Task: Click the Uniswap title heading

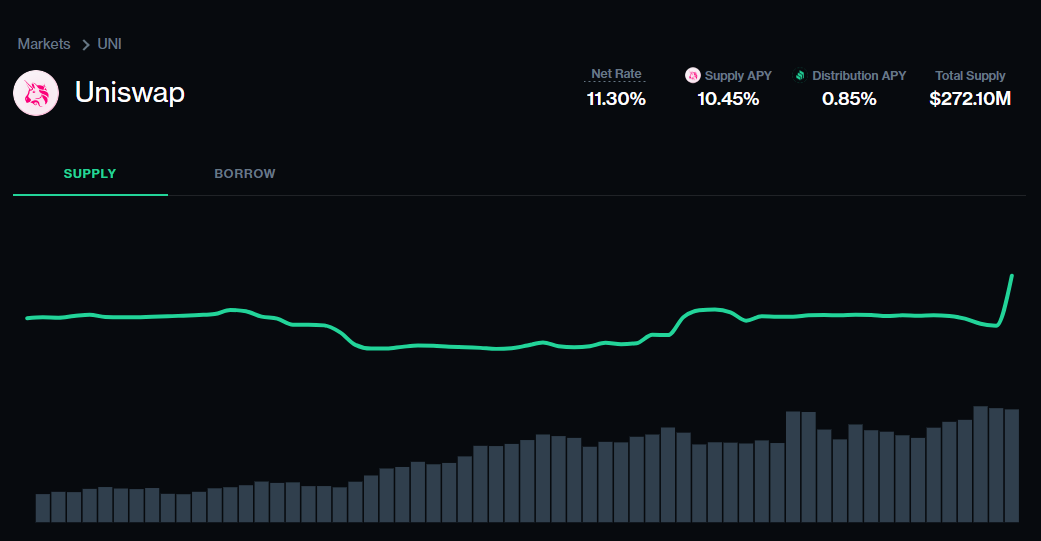Action: pyautogui.click(x=129, y=92)
